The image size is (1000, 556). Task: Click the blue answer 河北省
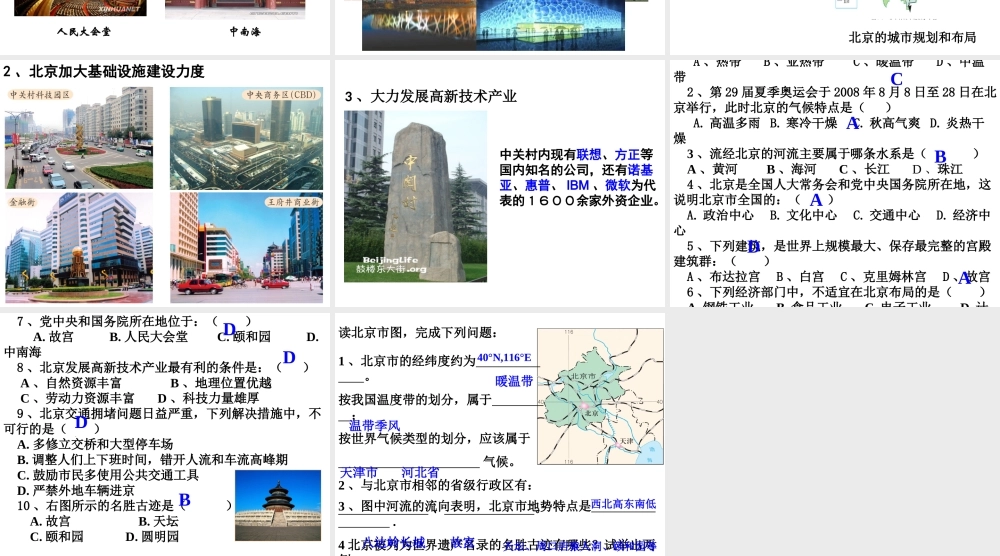(420, 472)
